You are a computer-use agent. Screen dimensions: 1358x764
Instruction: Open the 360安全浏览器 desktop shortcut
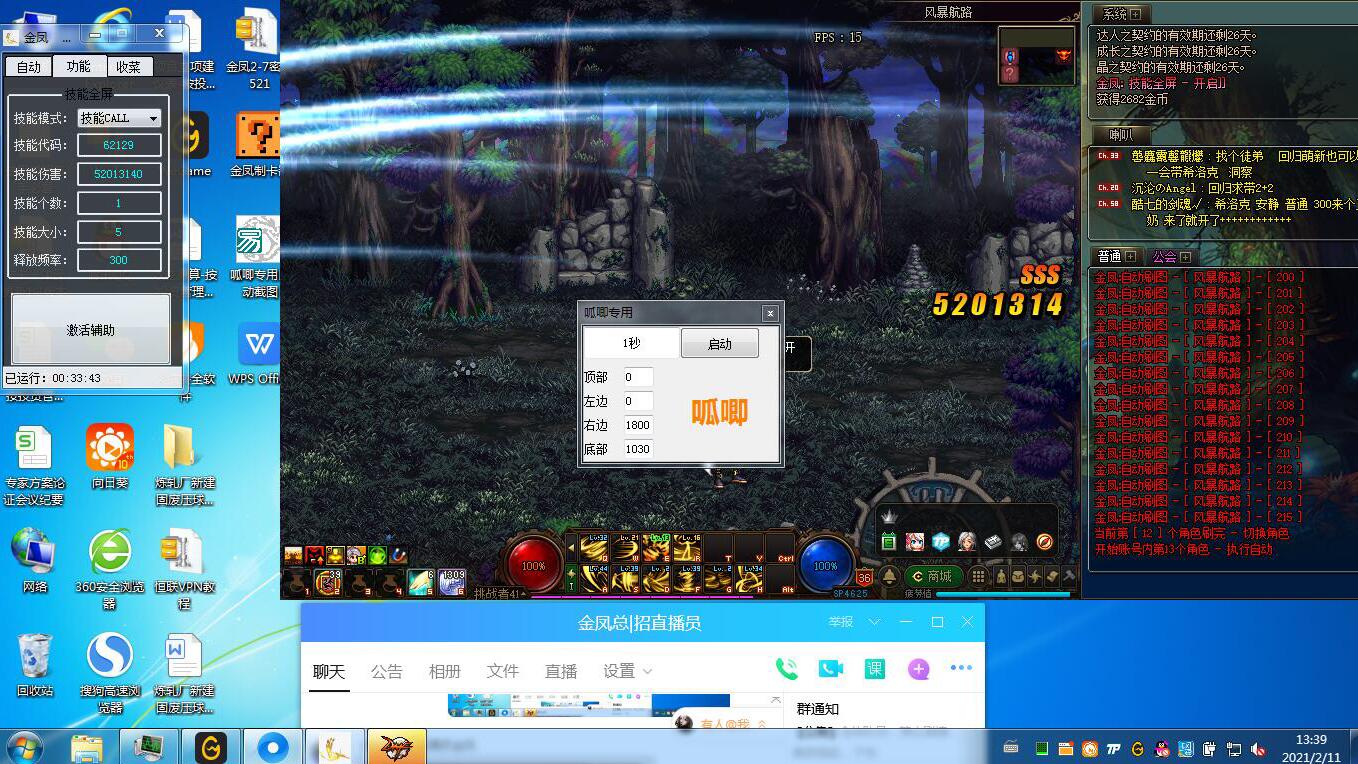point(110,567)
